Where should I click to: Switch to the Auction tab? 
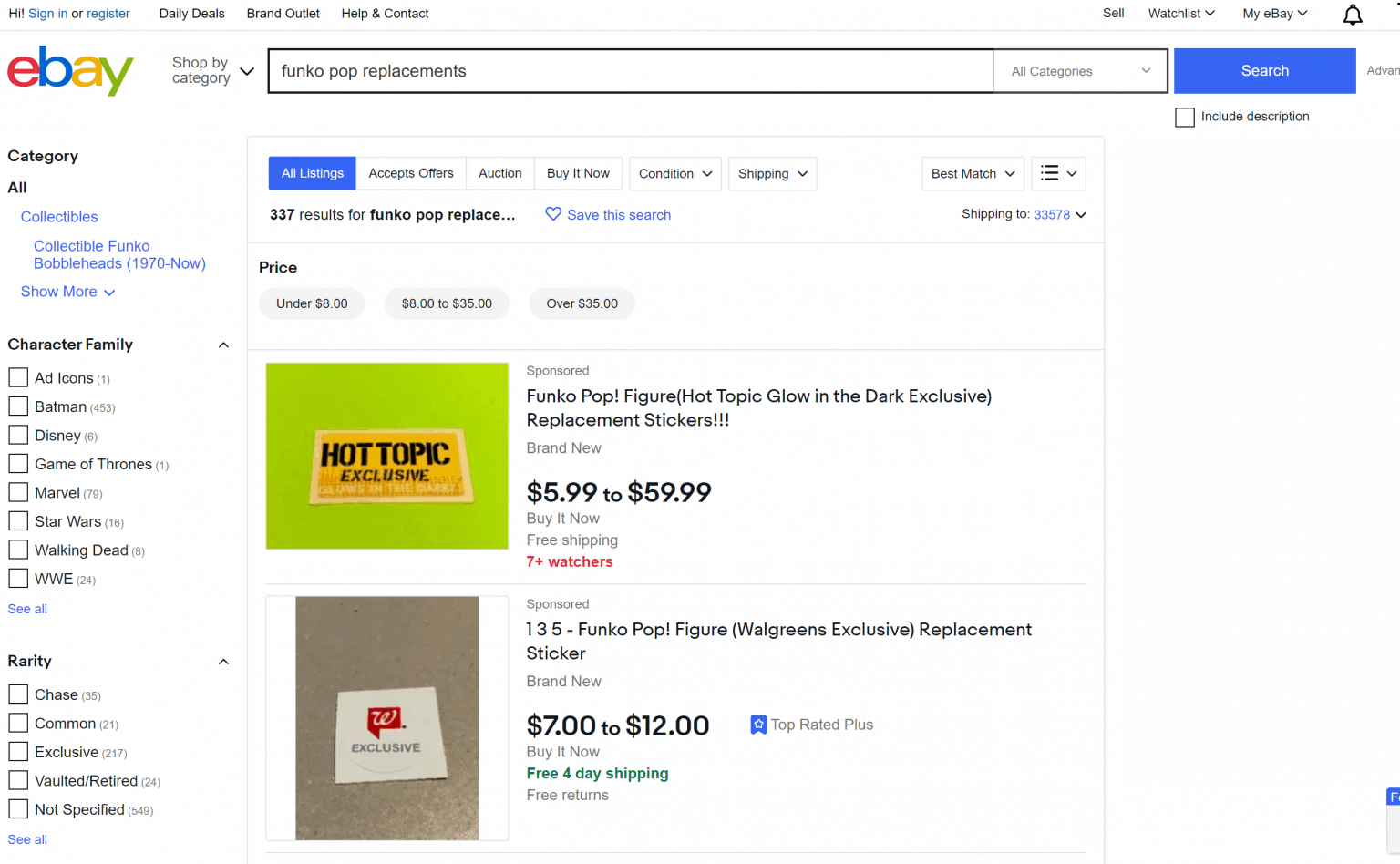[x=500, y=173]
